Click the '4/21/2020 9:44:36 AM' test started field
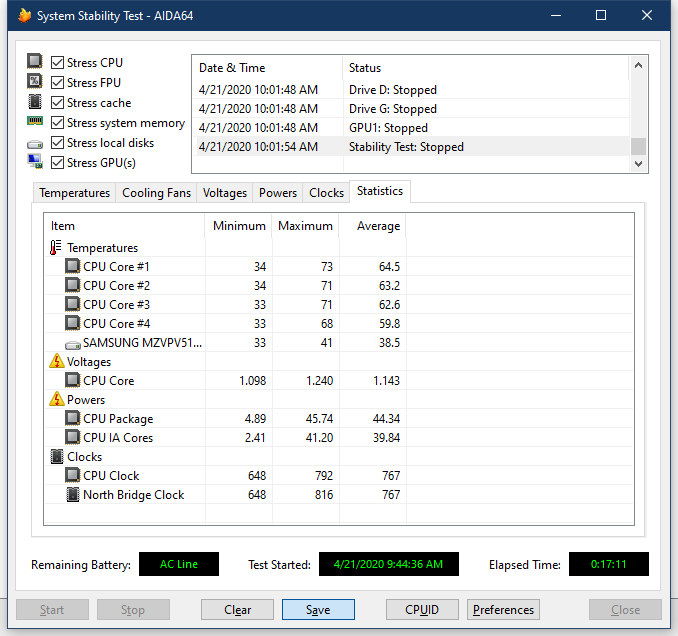This screenshot has height=636, width=678. pos(389,564)
